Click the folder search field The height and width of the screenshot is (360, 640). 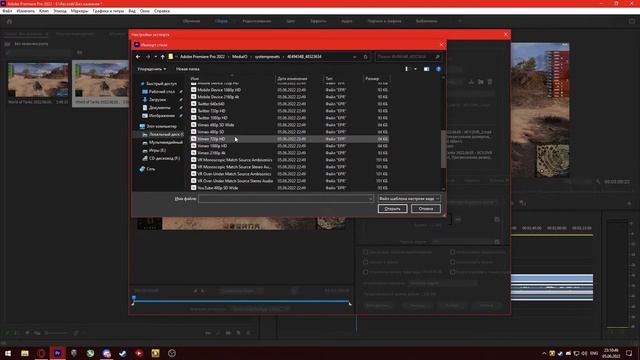pos(408,57)
